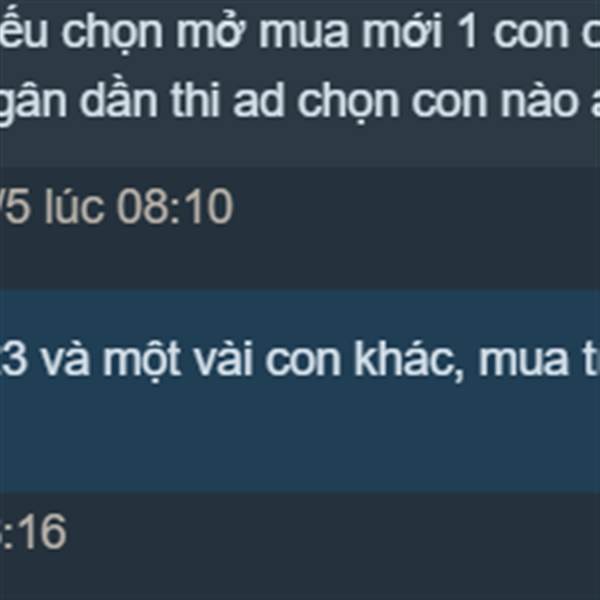The width and height of the screenshot is (600, 600).
Task: Click the word 'dần' in the second line
Action: [118, 99]
